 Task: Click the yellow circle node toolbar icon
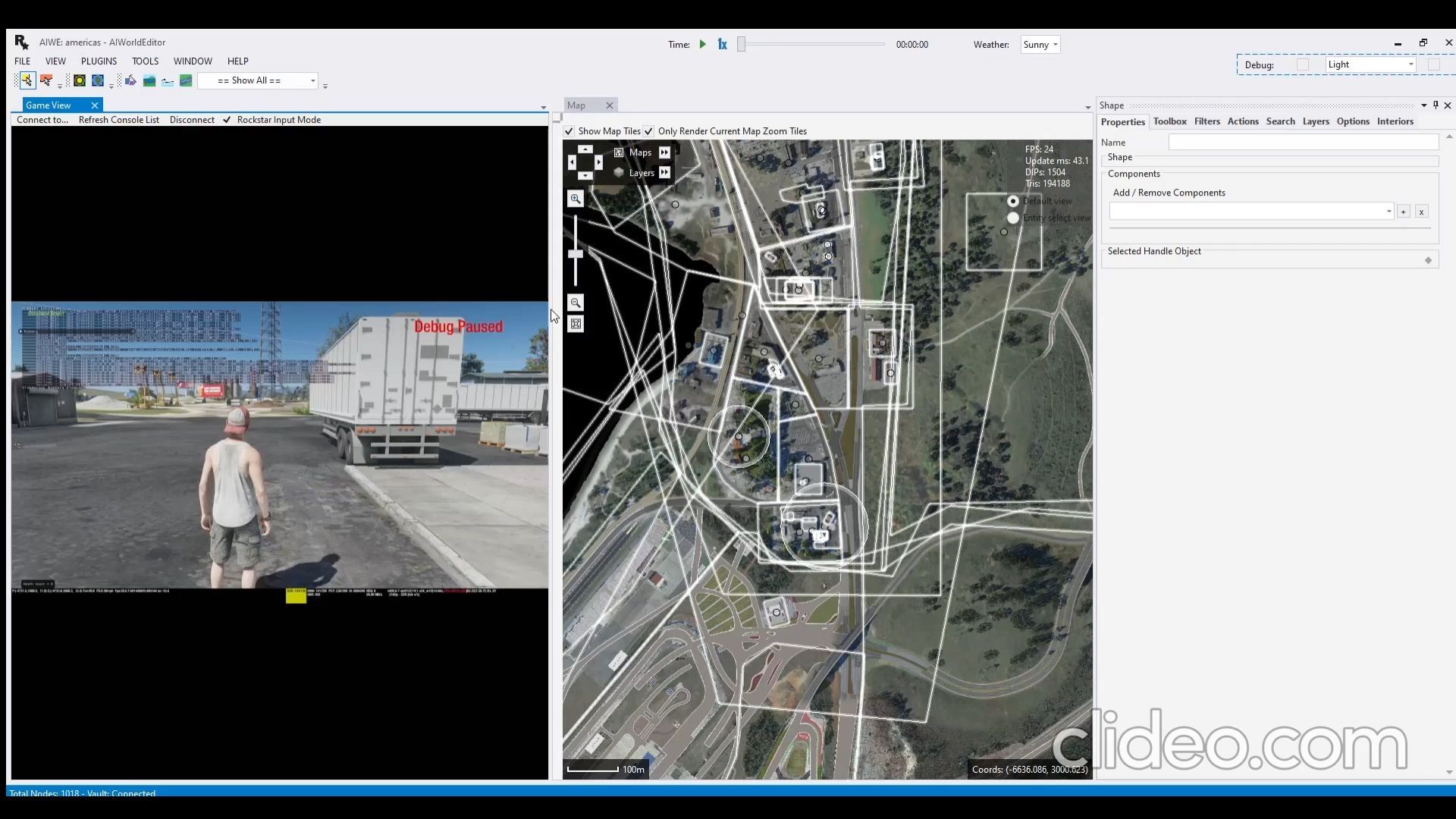(79, 80)
